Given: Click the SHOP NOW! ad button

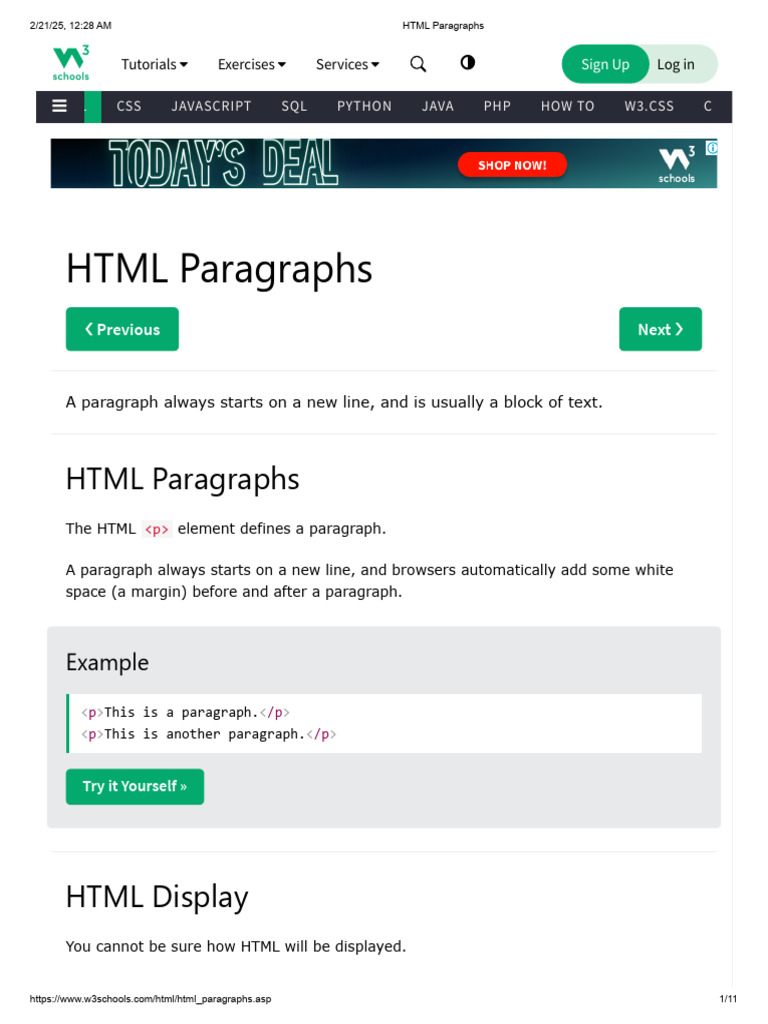Looking at the screenshot, I should [x=512, y=165].
